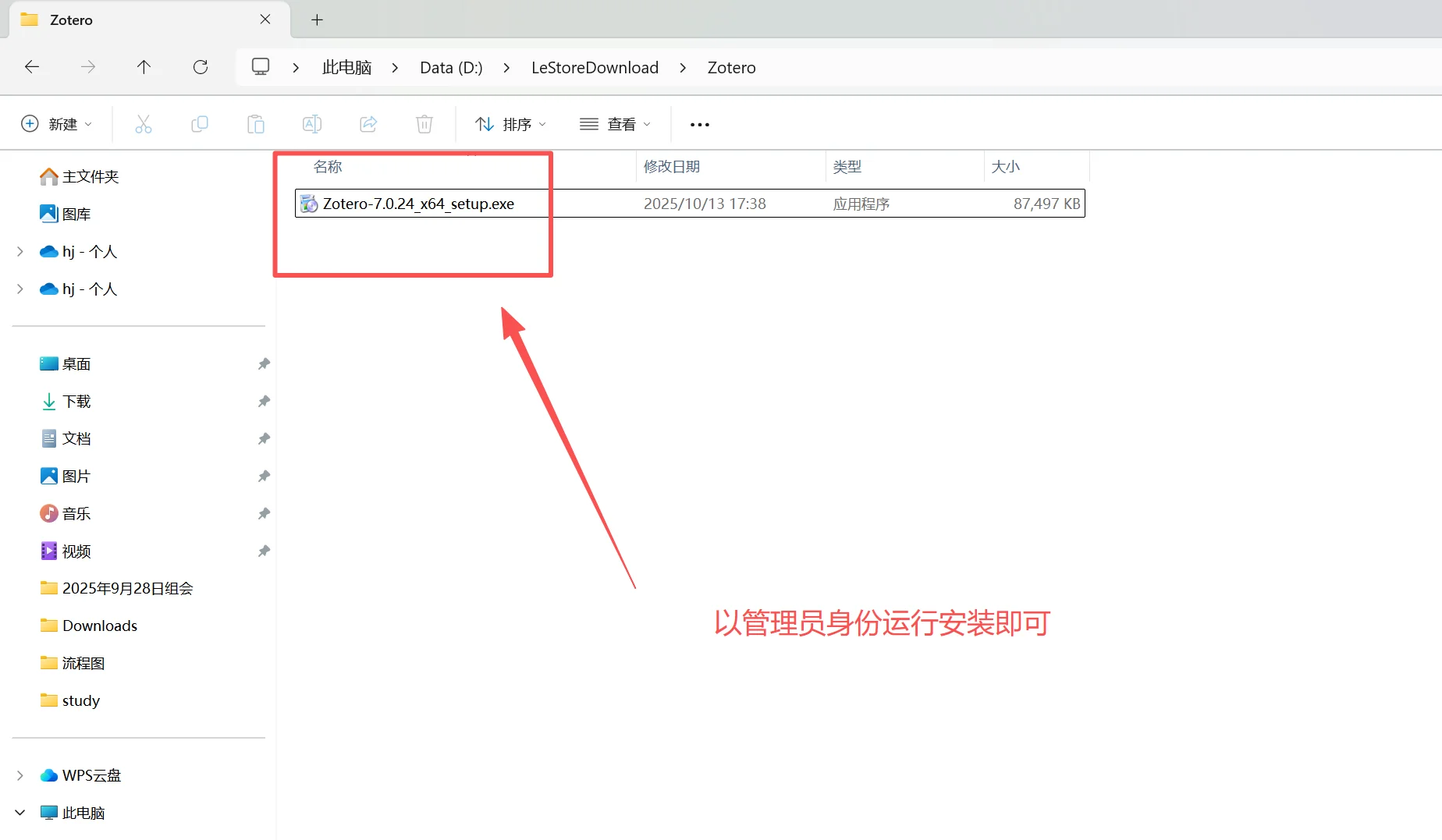Unpin 文档 using its pin icon
The image size is (1442, 840).
[264, 438]
